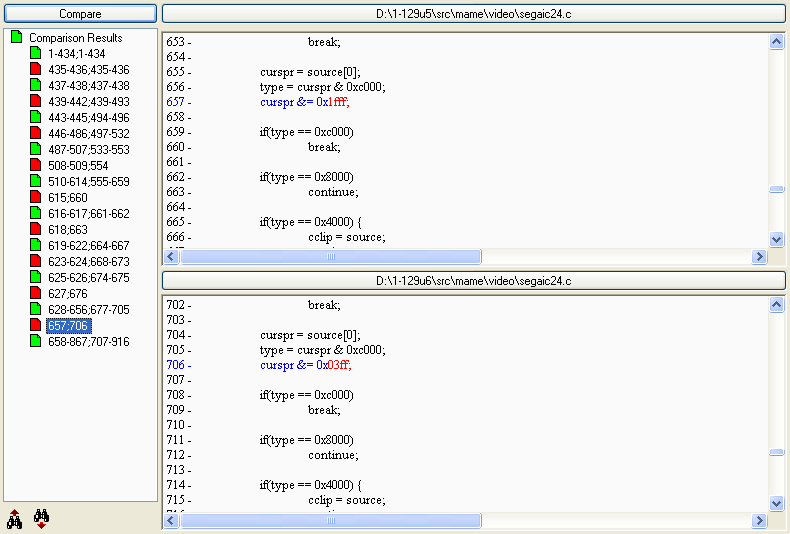Click right arrow of top pane horizontal scrollbar
The width and height of the screenshot is (790, 534).
[x=759, y=257]
